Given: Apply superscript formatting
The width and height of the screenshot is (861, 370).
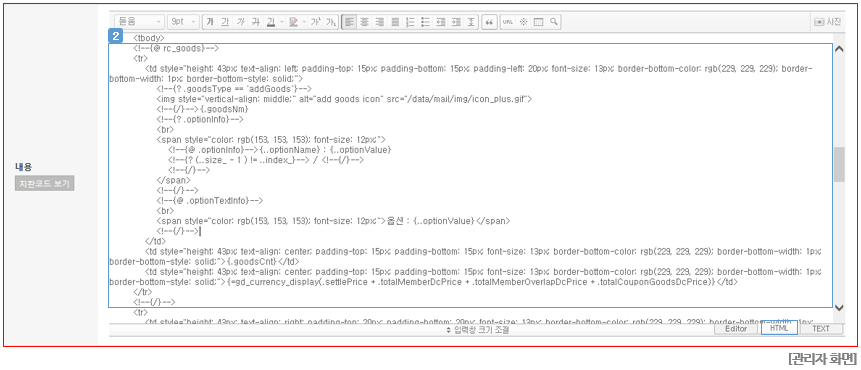Looking at the screenshot, I should point(316,22).
